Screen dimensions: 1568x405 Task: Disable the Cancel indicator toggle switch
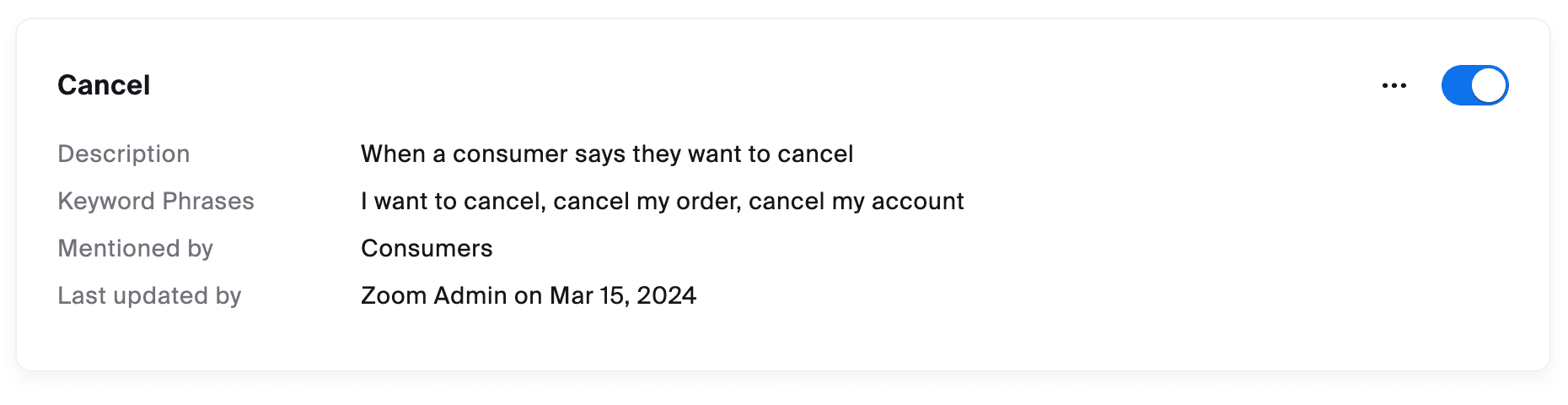tap(1474, 85)
